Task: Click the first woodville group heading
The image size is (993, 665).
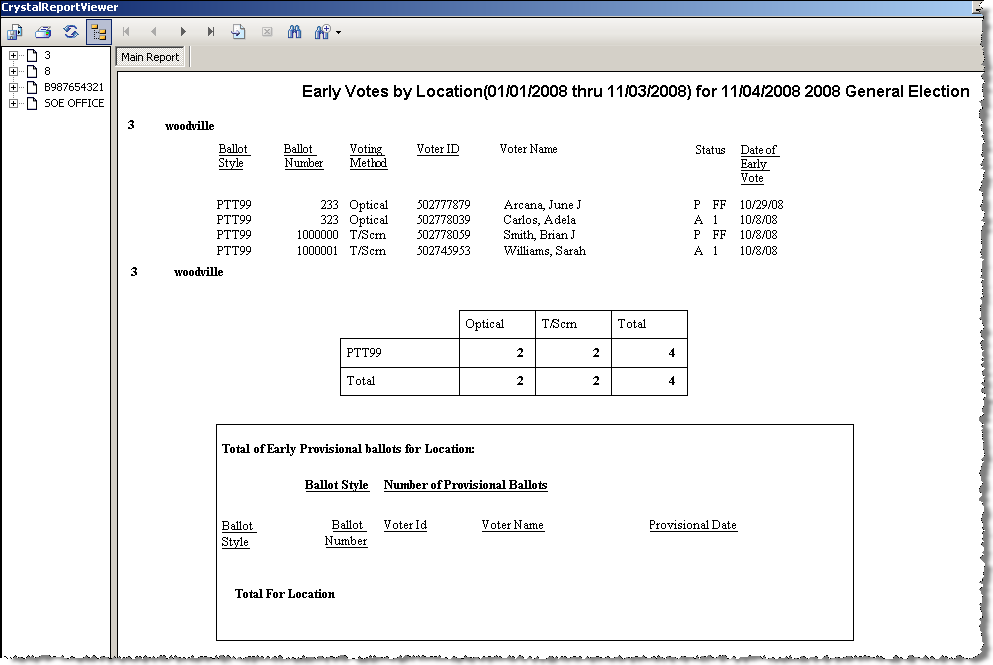Action: 189,126
